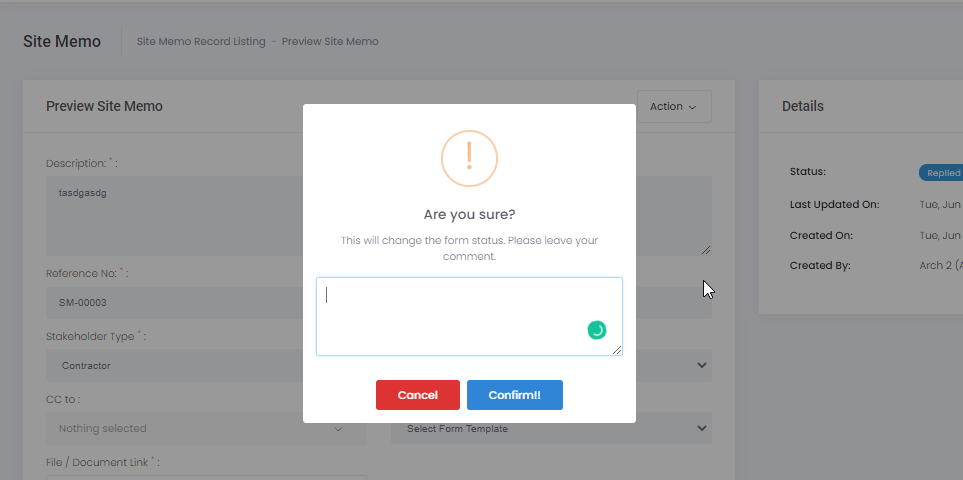Click into the Description field containing tasdgasdg
Image resolution: width=963 pixels, height=480 pixels.
pyautogui.click(x=170, y=215)
